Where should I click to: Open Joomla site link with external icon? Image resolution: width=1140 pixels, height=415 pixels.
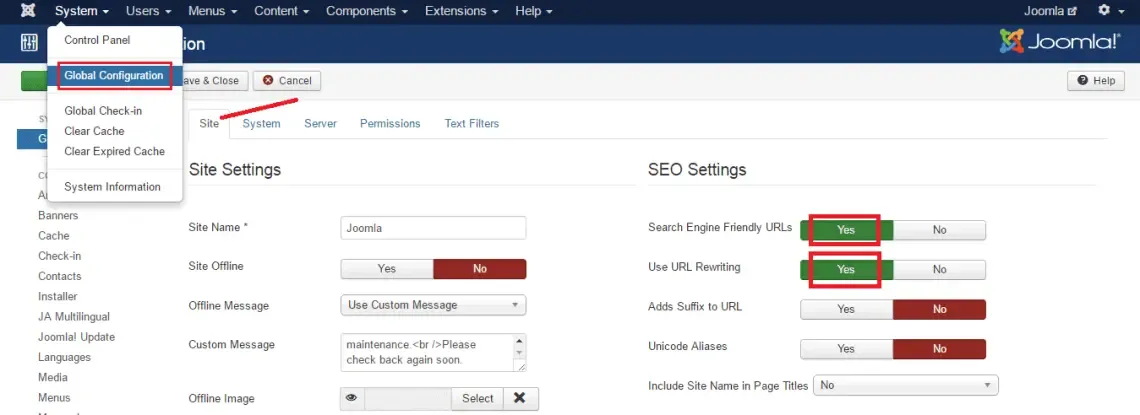click(x=1050, y=11)
